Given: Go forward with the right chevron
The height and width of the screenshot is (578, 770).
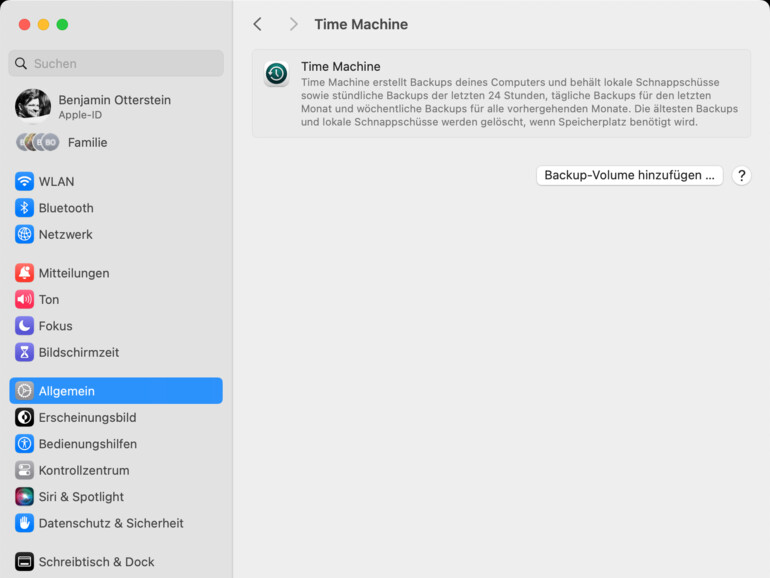Looking at the screenshot, I should tap(293, 24).
